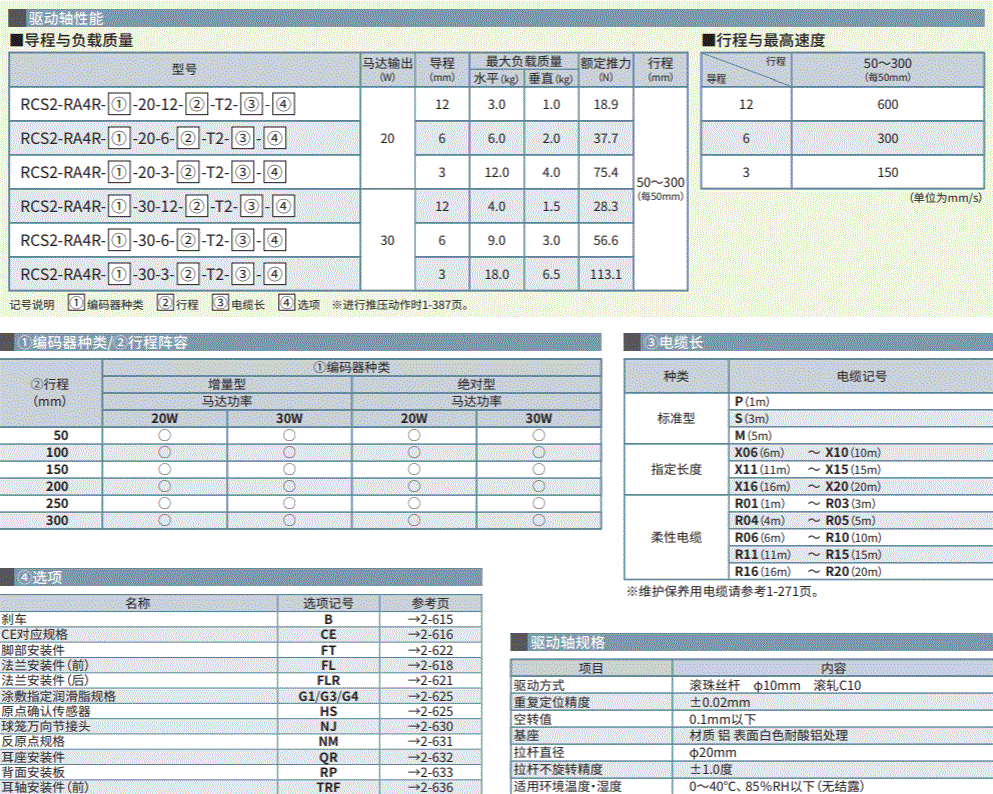Click the 指定长度 category cell
Screen dimensions: 993x794
coord(676,469)
